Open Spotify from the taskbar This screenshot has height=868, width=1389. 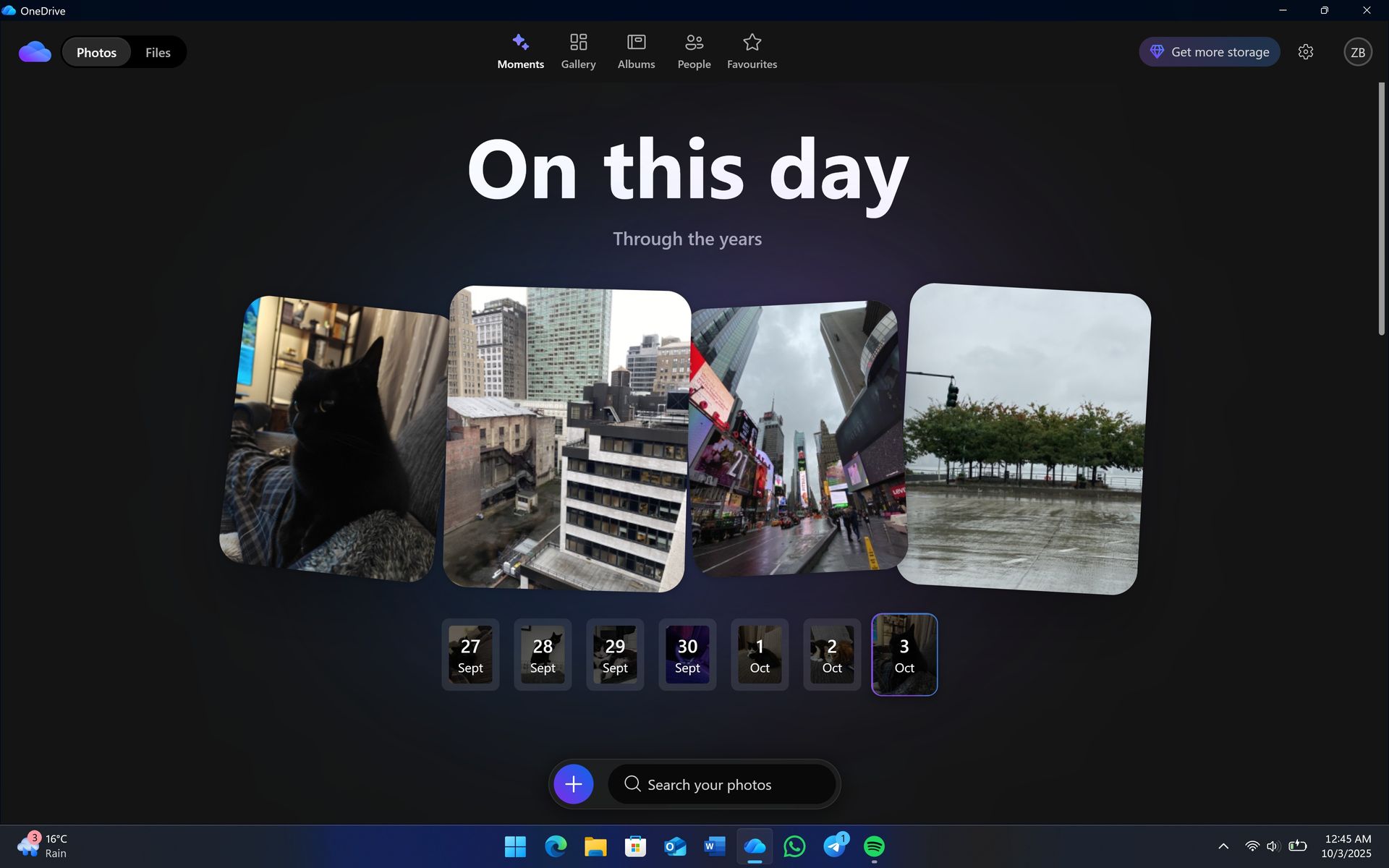(874, 846)
